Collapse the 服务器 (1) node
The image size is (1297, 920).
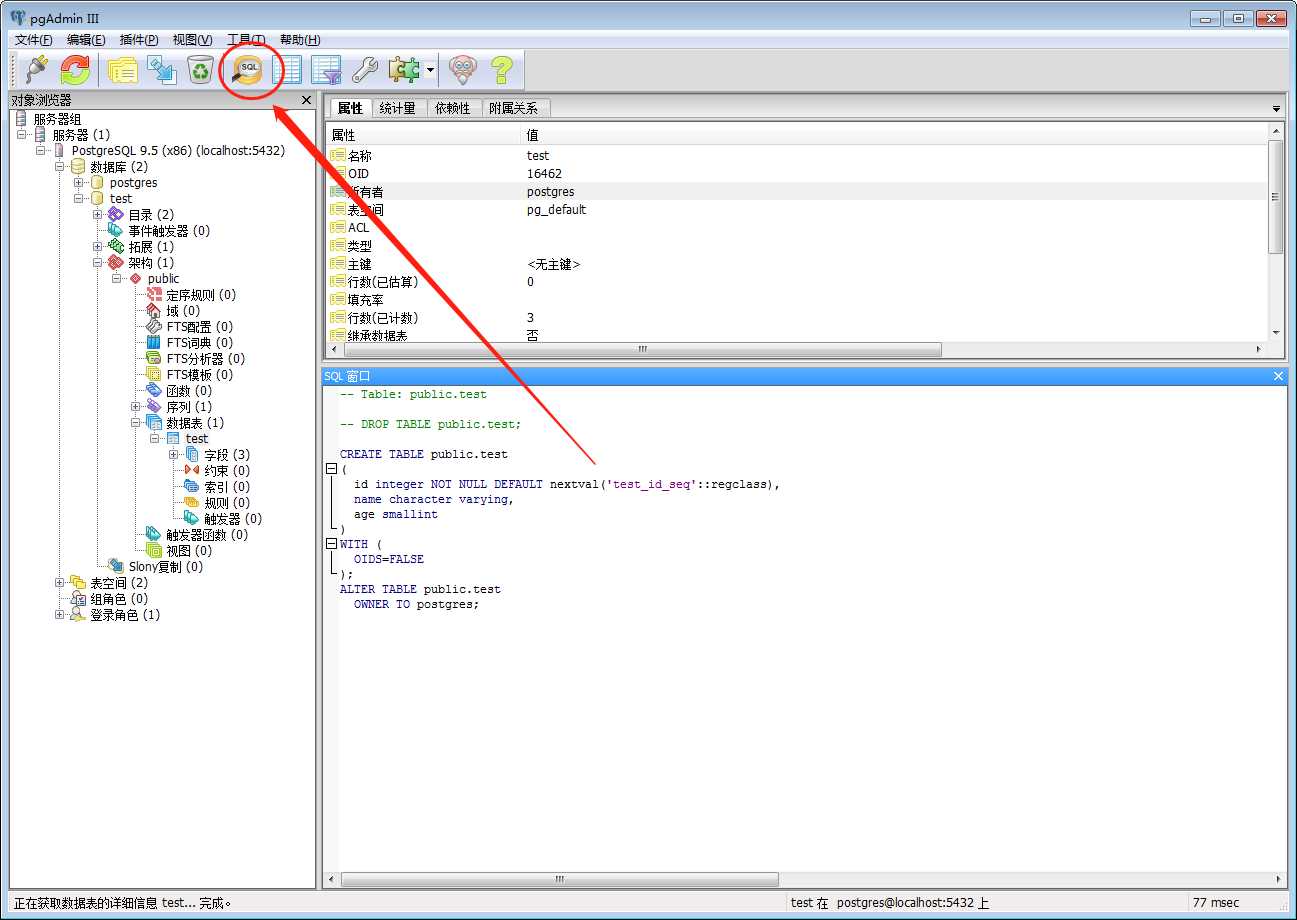coord(22,135)
